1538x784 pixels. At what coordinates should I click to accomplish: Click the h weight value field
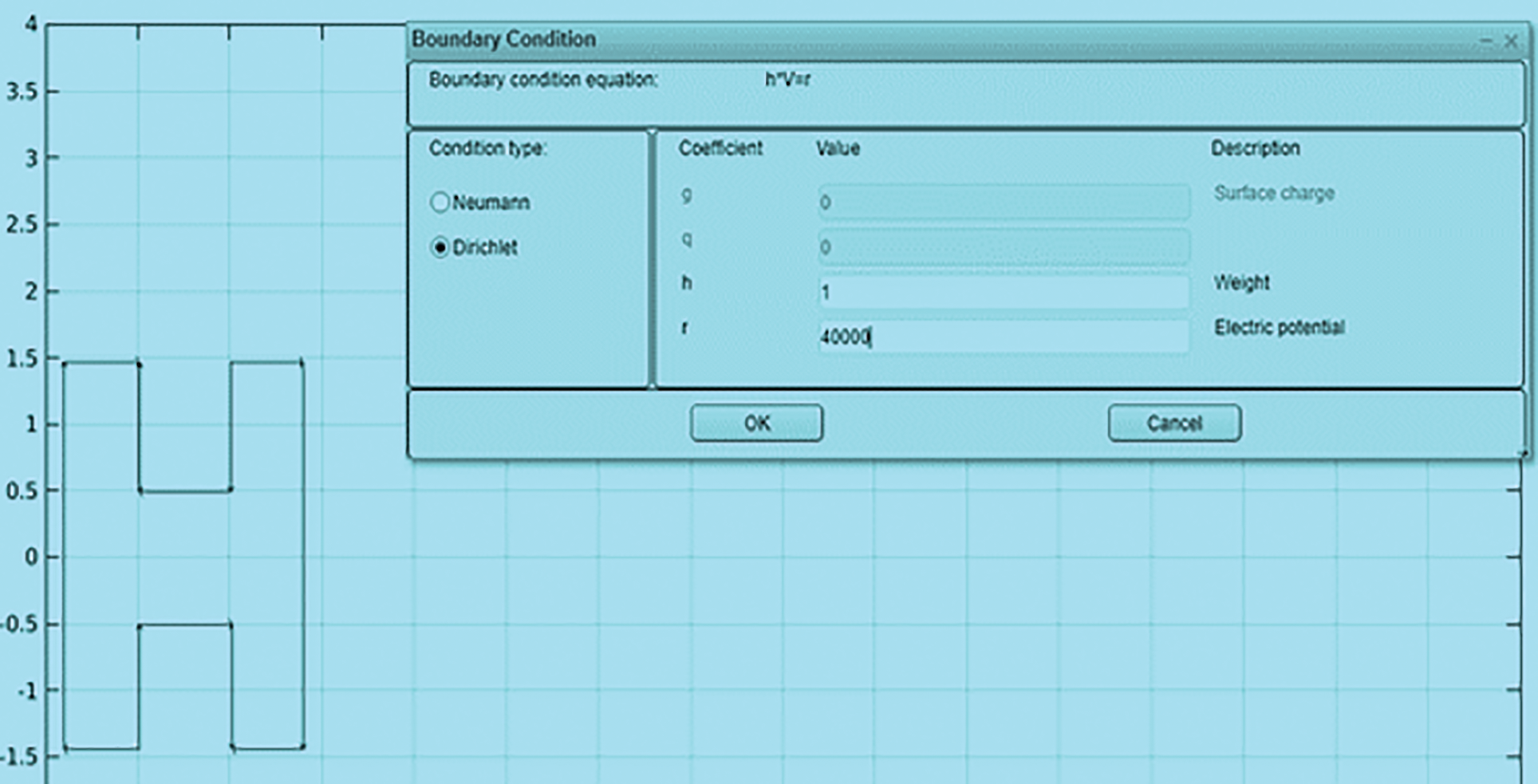point(1003,293)
